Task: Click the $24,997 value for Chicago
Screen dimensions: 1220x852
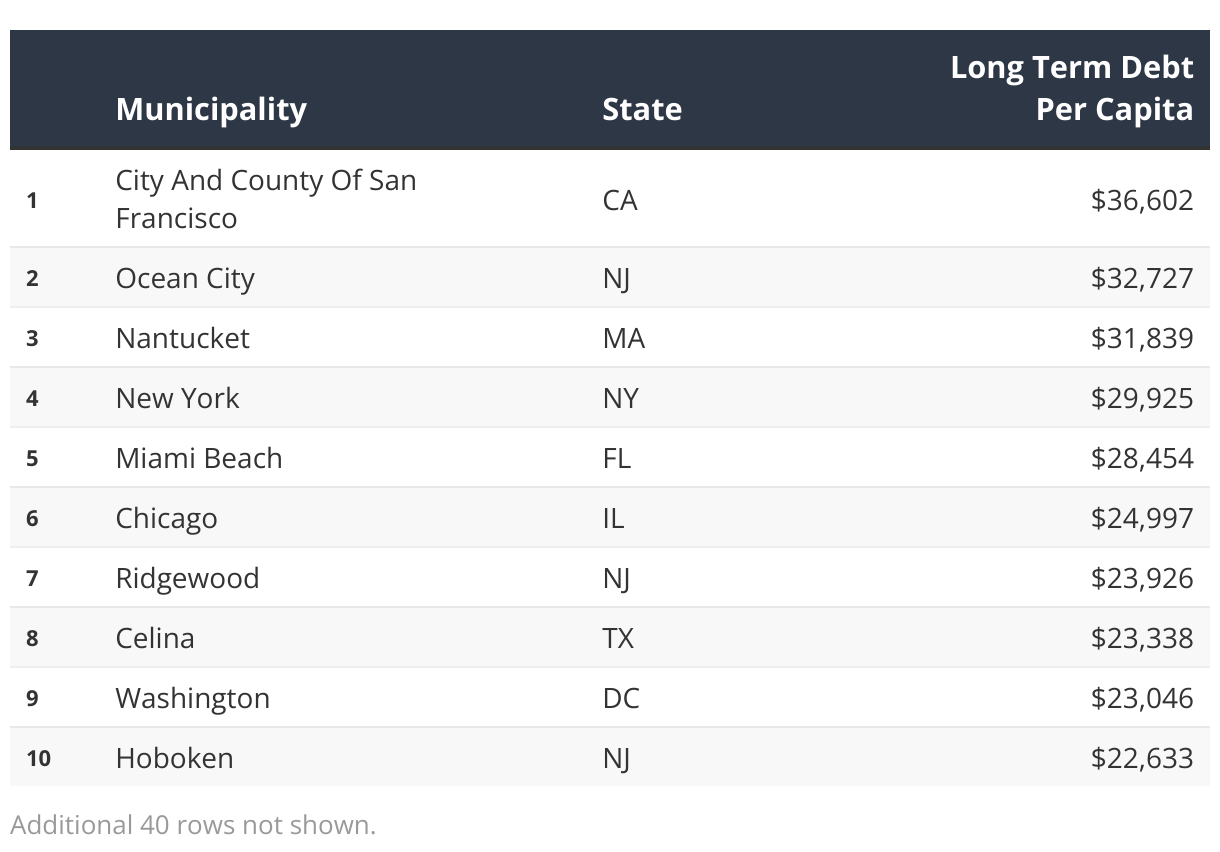Action: [1142, 518]
